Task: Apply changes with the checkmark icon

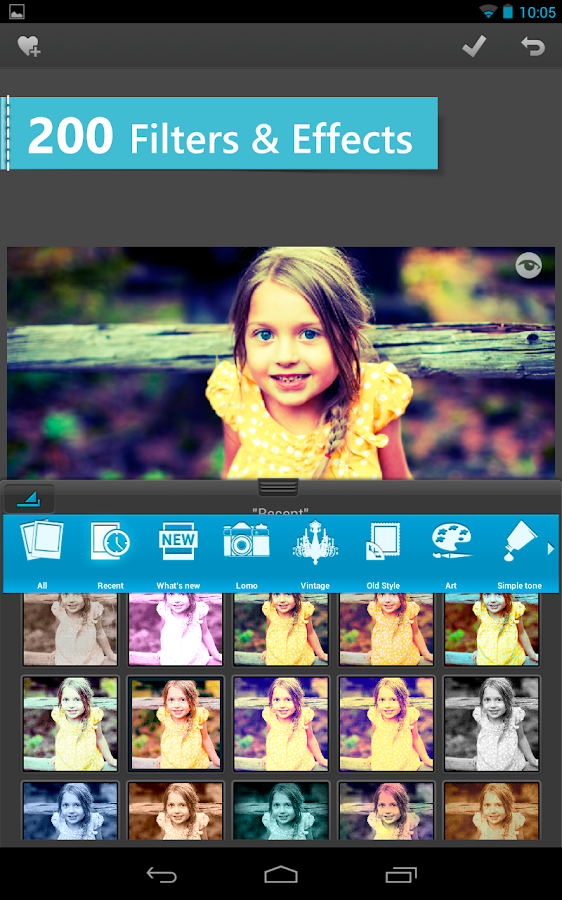Action: tap(474, 46)
